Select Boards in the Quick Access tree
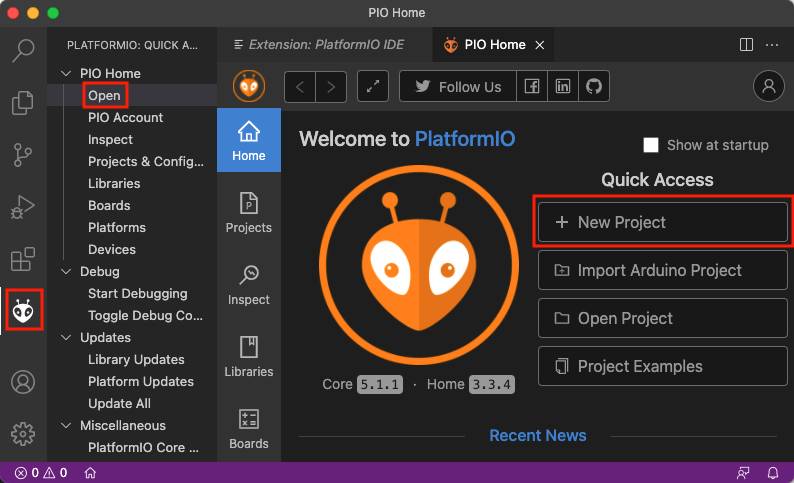Viewport: 794px width, 483px height. (109, 206)
